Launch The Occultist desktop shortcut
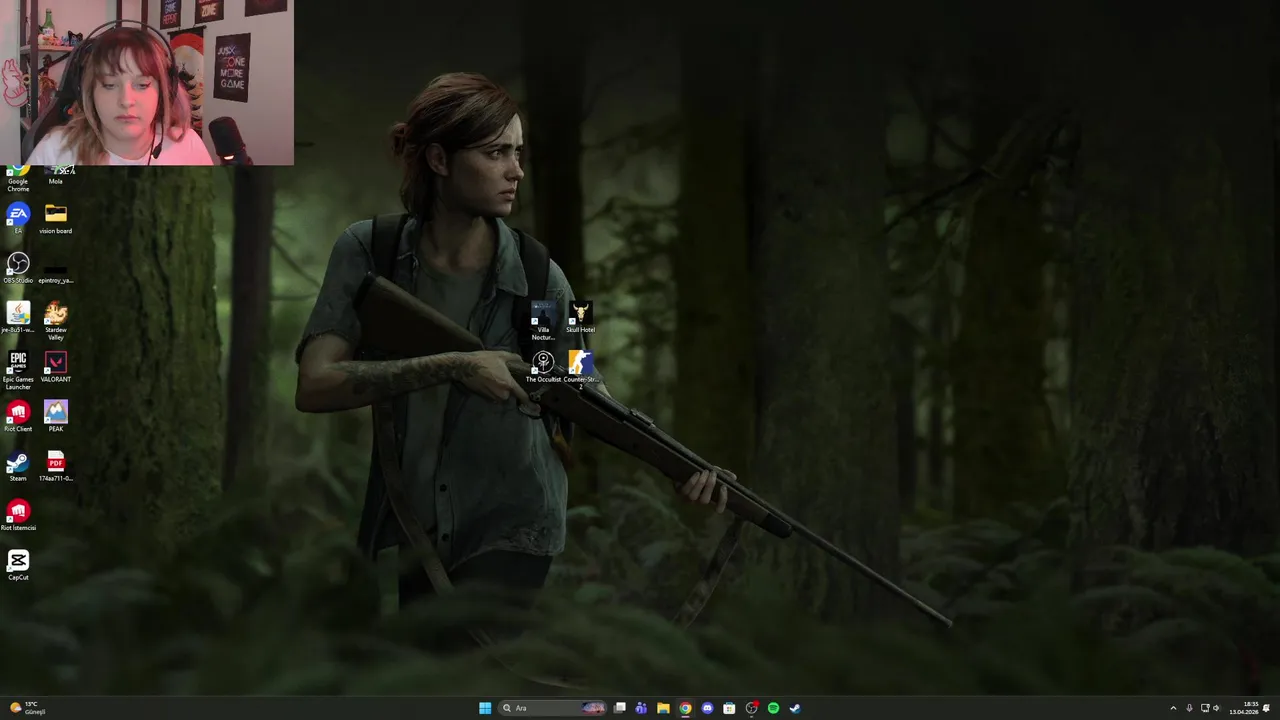Viewport: 1280px width, 720px height. point(543,367)
